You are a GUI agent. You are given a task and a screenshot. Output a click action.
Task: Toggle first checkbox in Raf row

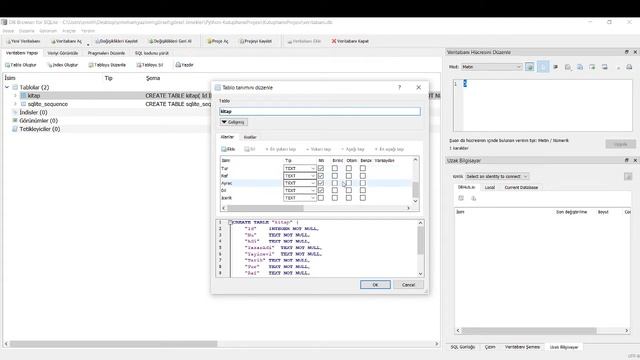point(321,176)
